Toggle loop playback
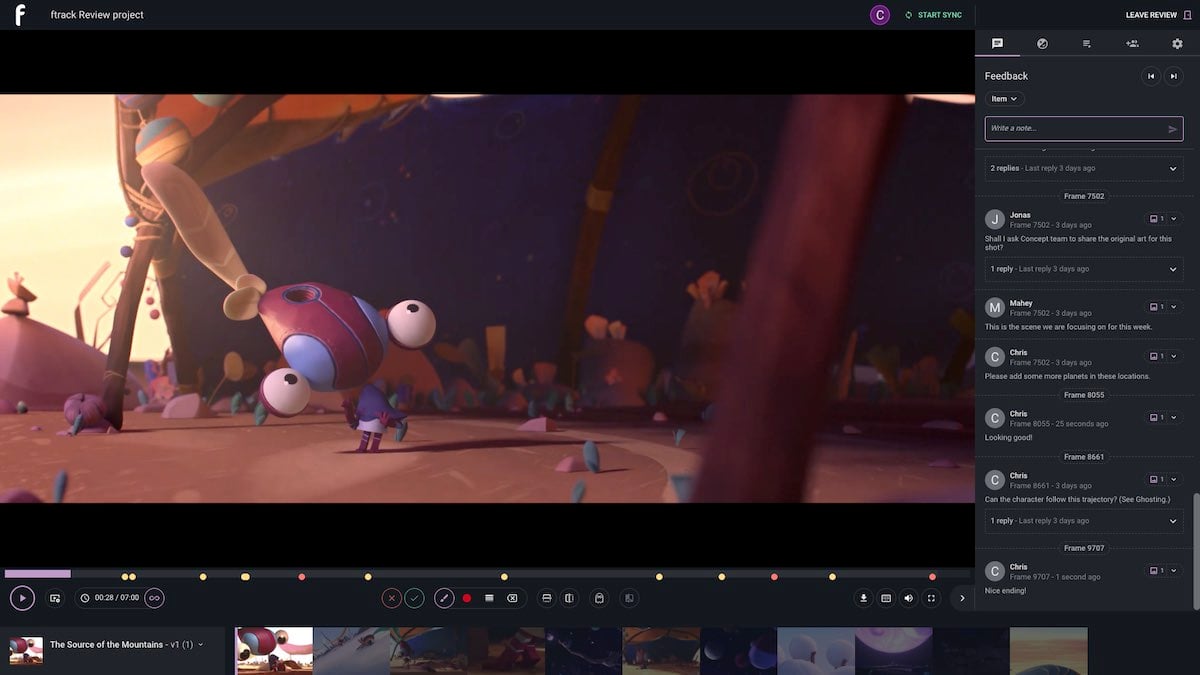Screen dimensions: 1200x675 point(154,598)
